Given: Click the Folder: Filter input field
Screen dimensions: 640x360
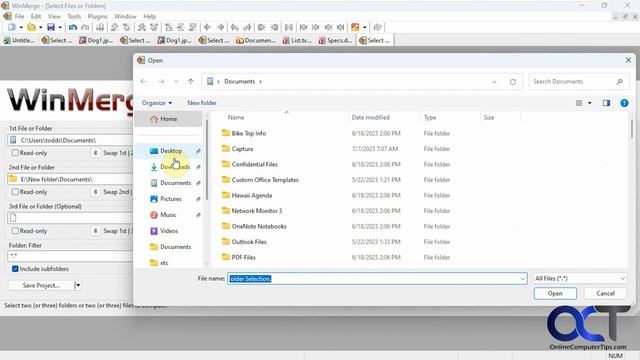Looking at the screenshot, I should tap(69, 256).
